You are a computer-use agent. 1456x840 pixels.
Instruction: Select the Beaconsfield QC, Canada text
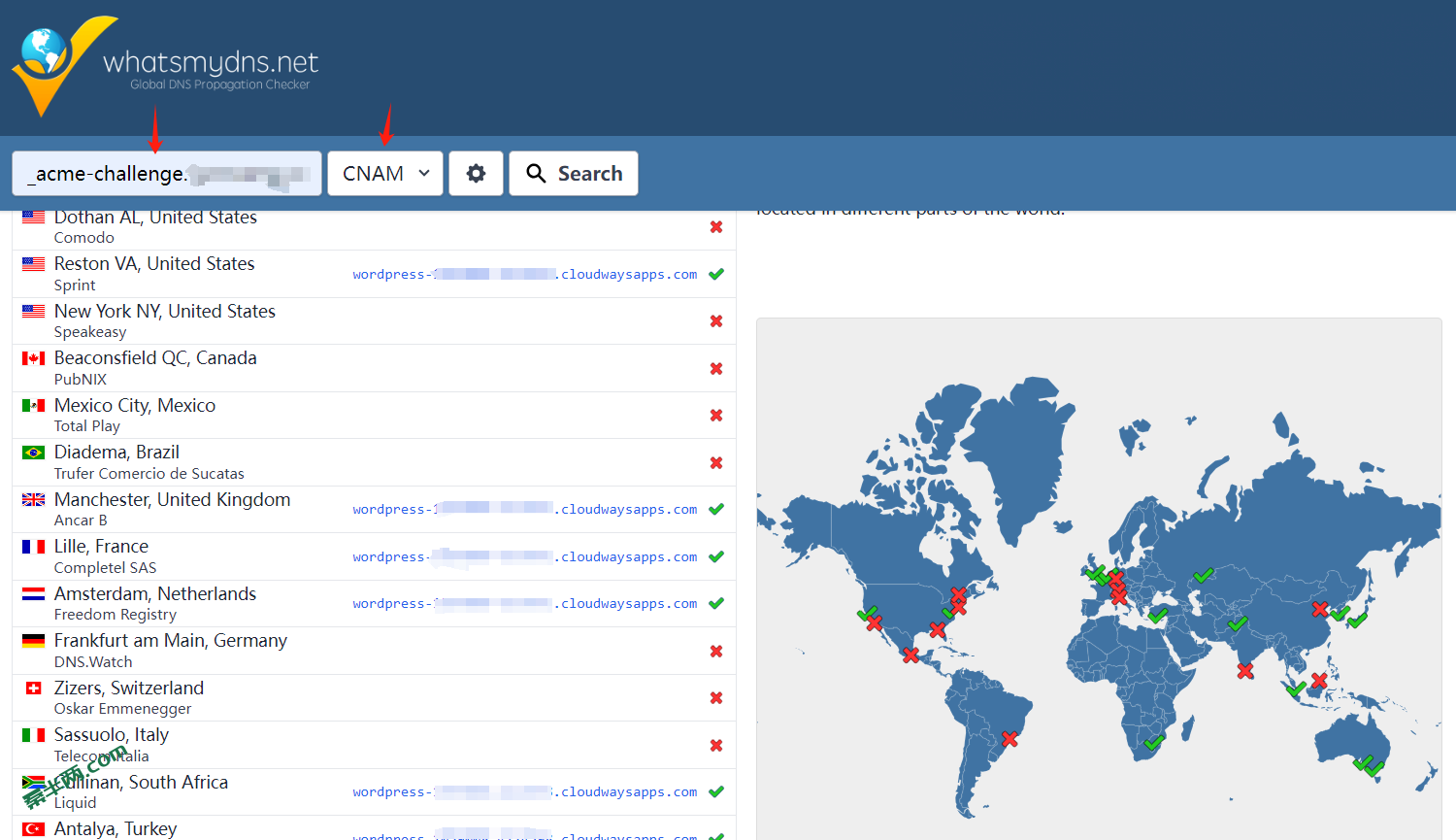(x=155, y=357)
